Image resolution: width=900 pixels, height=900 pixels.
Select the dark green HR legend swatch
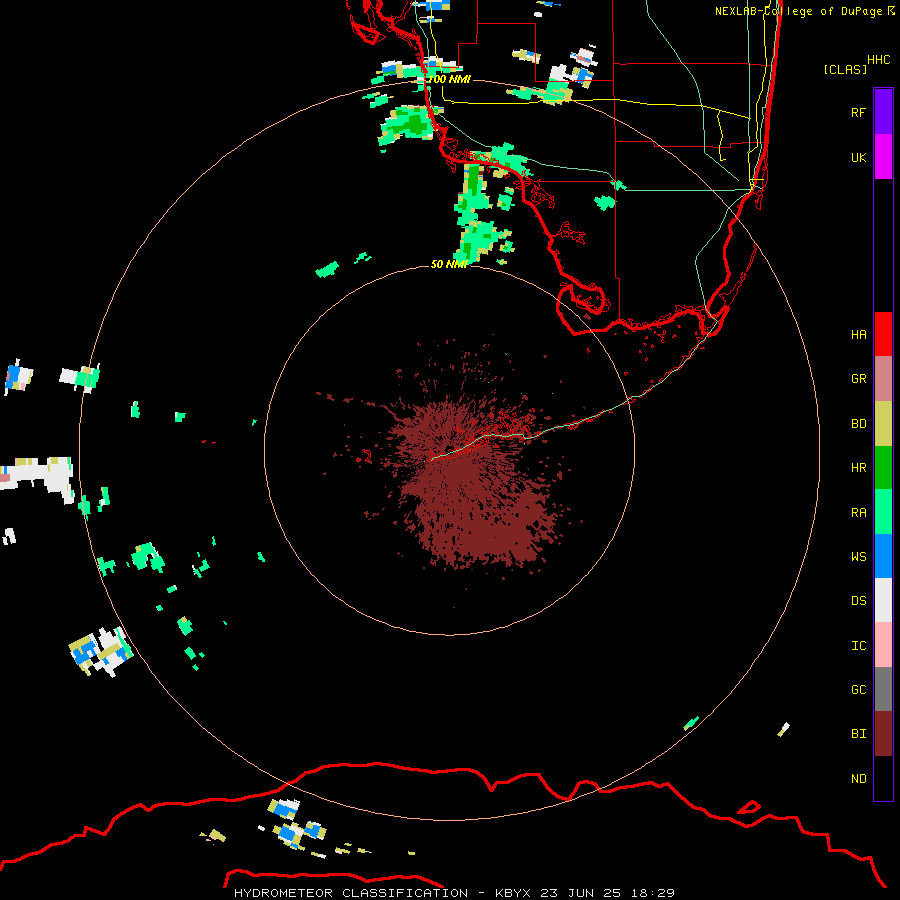point(883,468)
